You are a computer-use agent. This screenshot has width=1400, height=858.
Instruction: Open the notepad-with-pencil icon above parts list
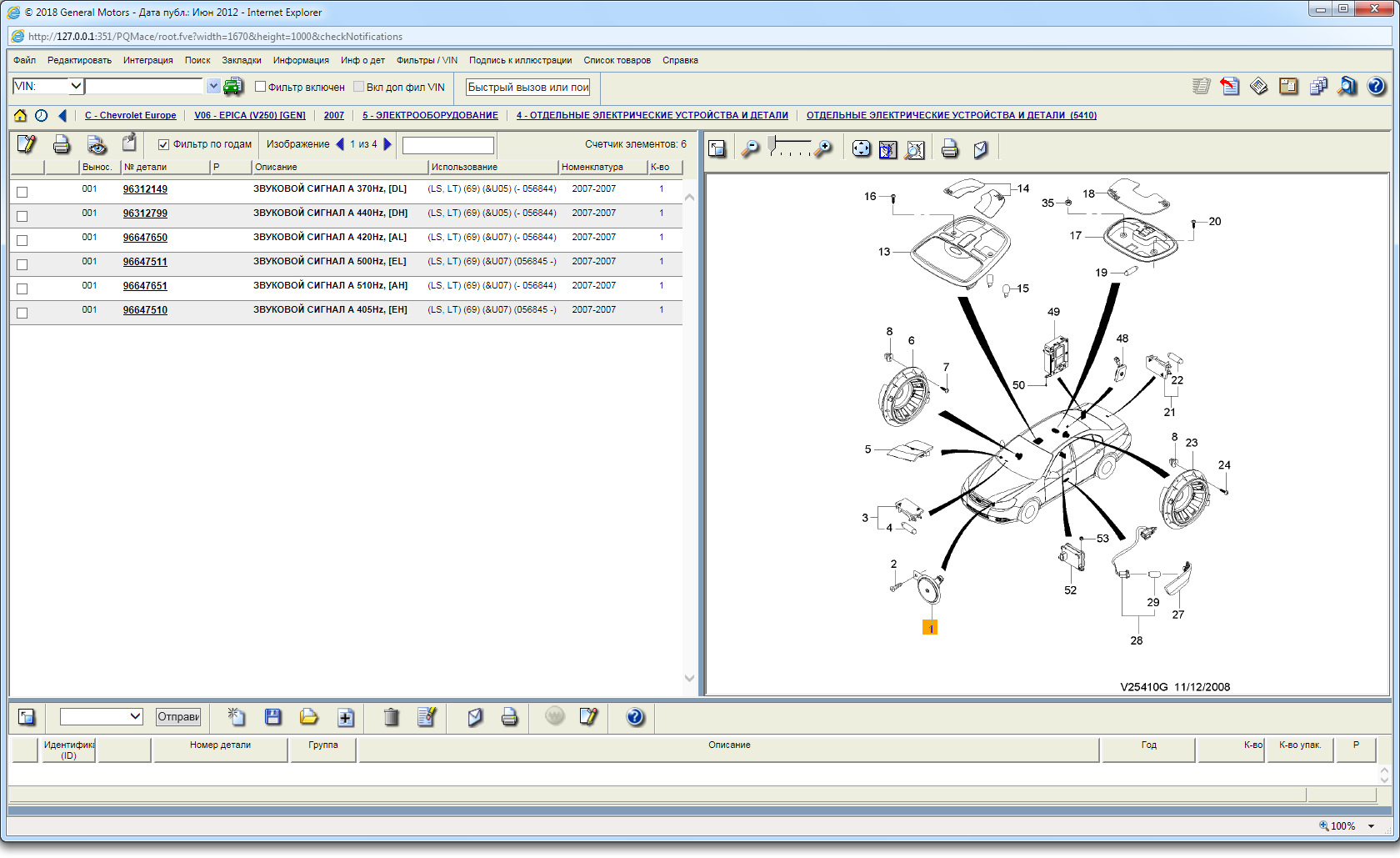tap(27, 144)
